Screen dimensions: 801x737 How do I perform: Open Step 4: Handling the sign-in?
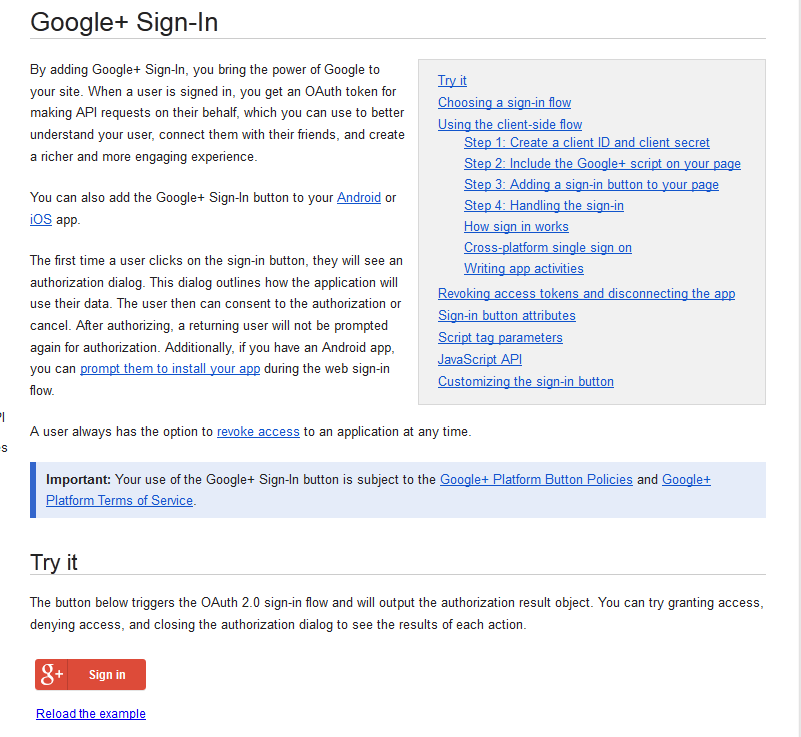544,205
